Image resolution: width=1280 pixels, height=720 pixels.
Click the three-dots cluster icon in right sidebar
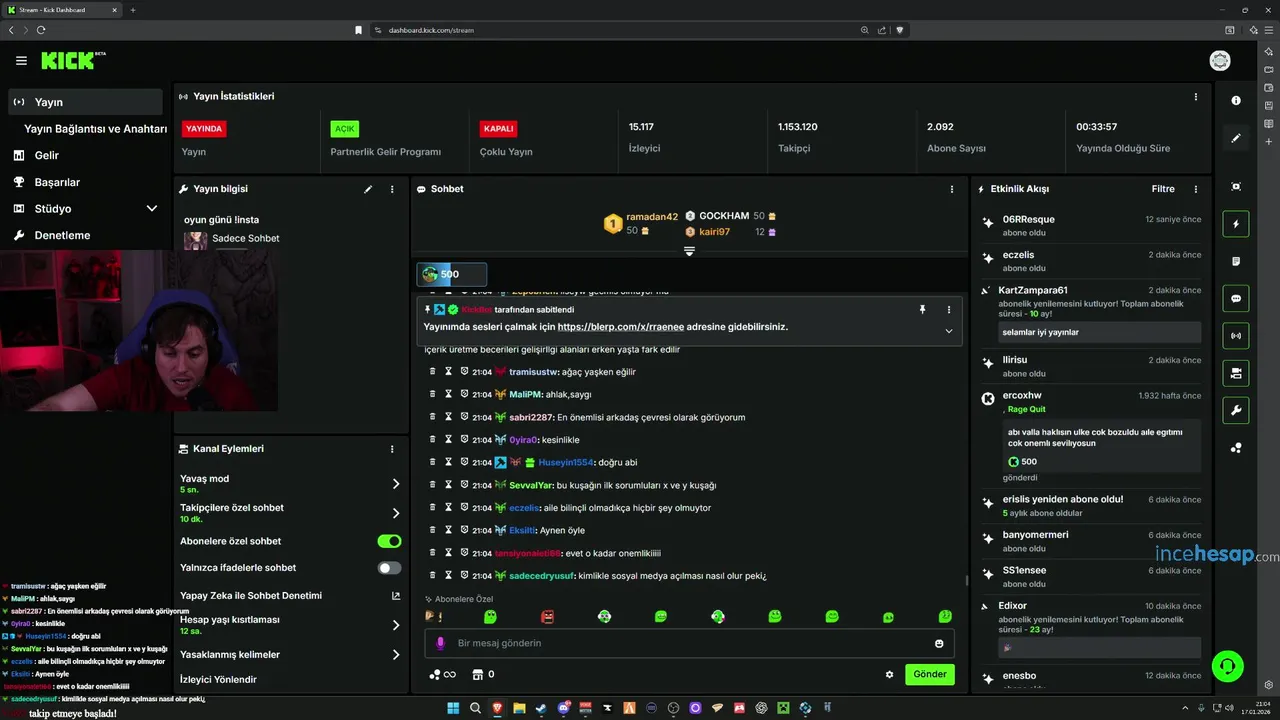(1236, 448)
